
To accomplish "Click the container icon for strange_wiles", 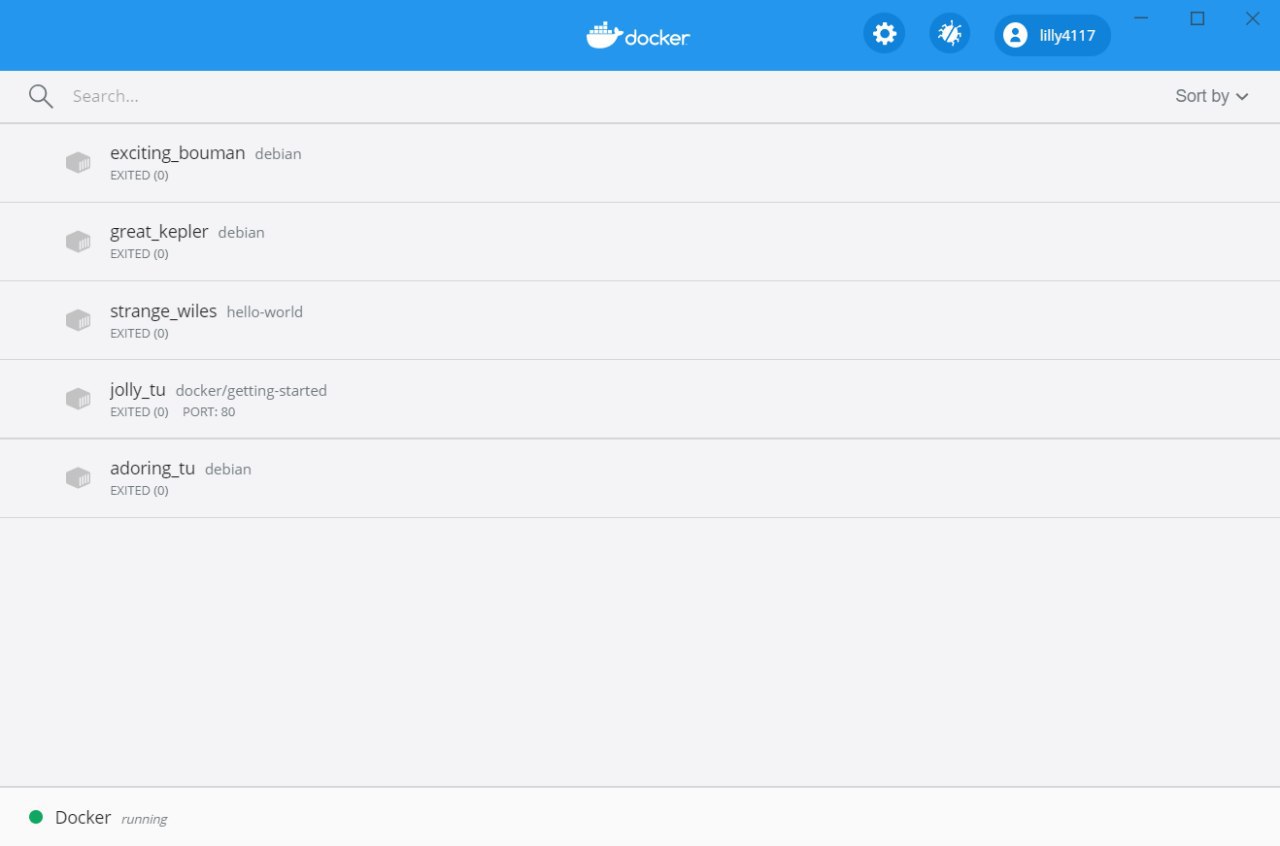I will tap(78, 320).
